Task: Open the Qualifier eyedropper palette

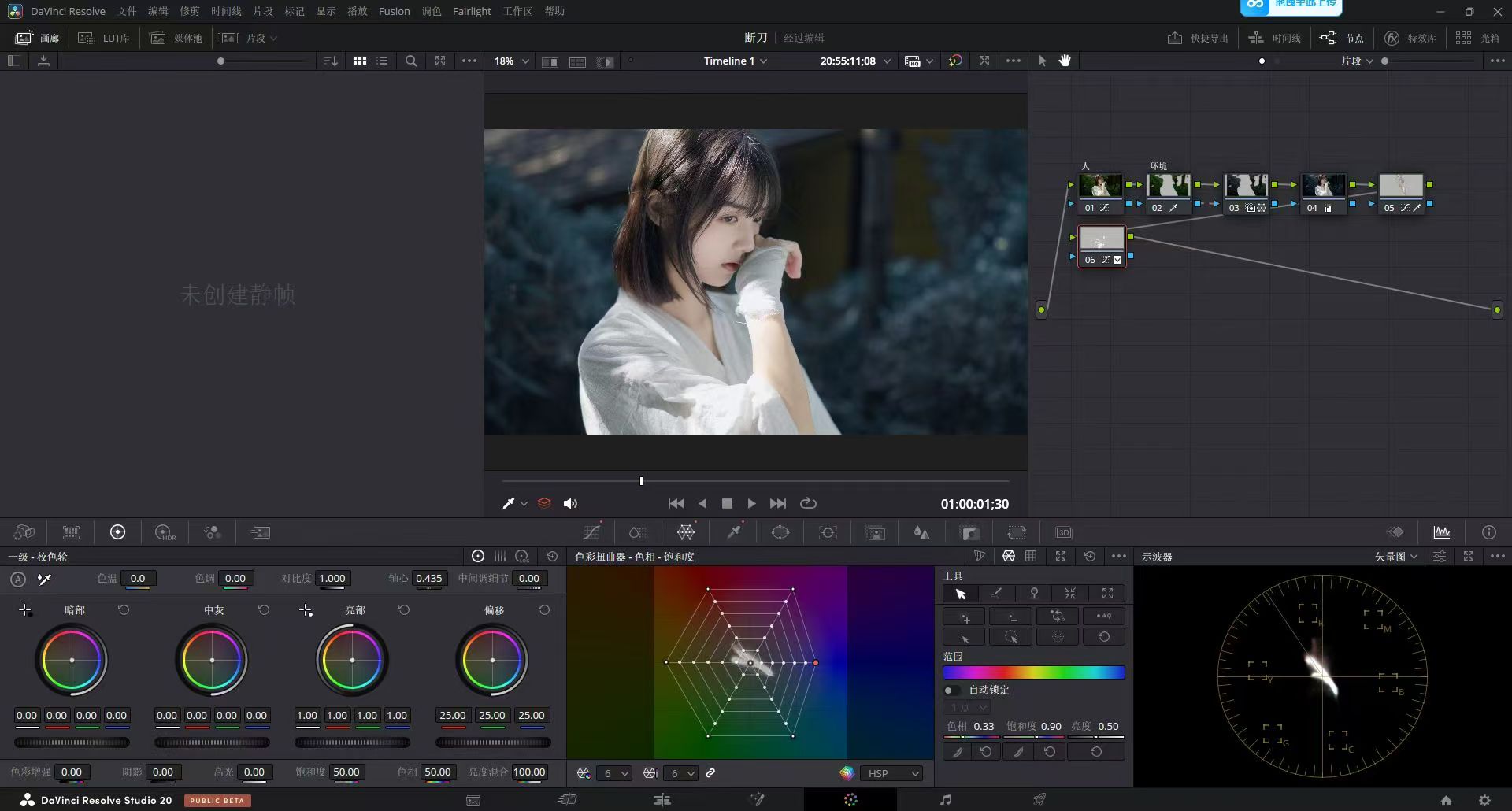Action: (x=734, y=533)
